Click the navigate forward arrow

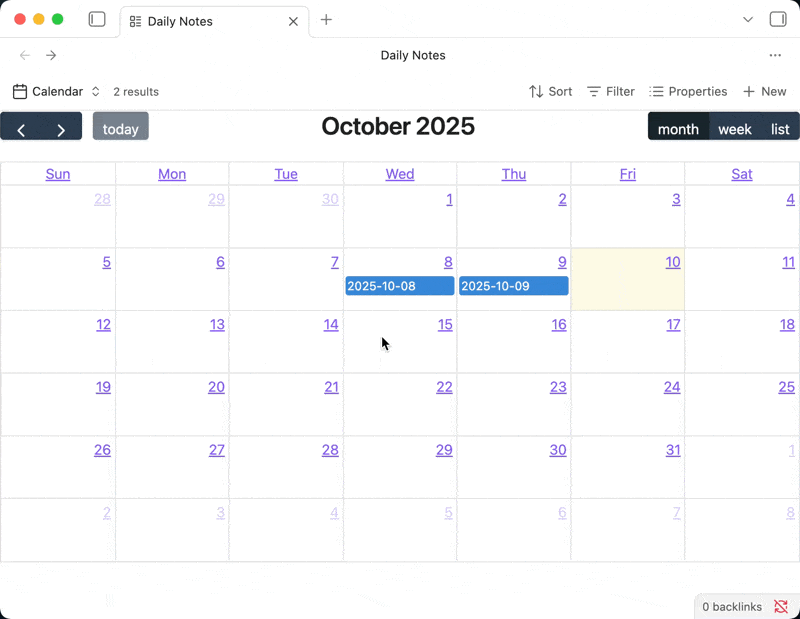tap(51, 56)
